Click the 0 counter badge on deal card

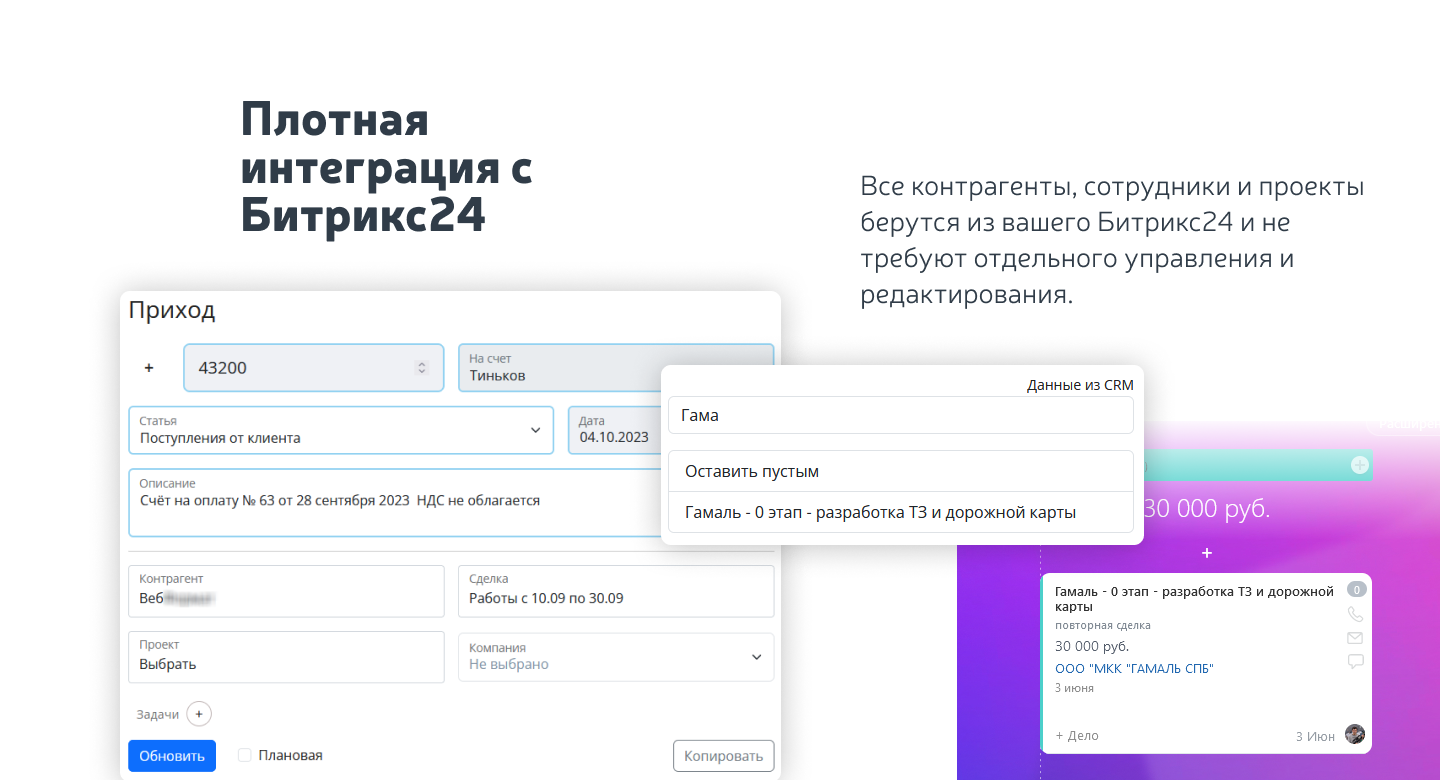tap(1356, 590)
